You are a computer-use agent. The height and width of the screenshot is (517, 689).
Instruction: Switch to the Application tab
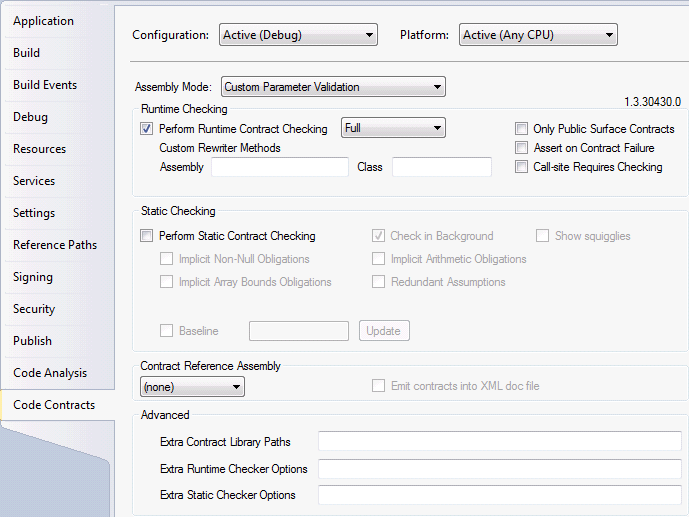(x=43, y=21)
